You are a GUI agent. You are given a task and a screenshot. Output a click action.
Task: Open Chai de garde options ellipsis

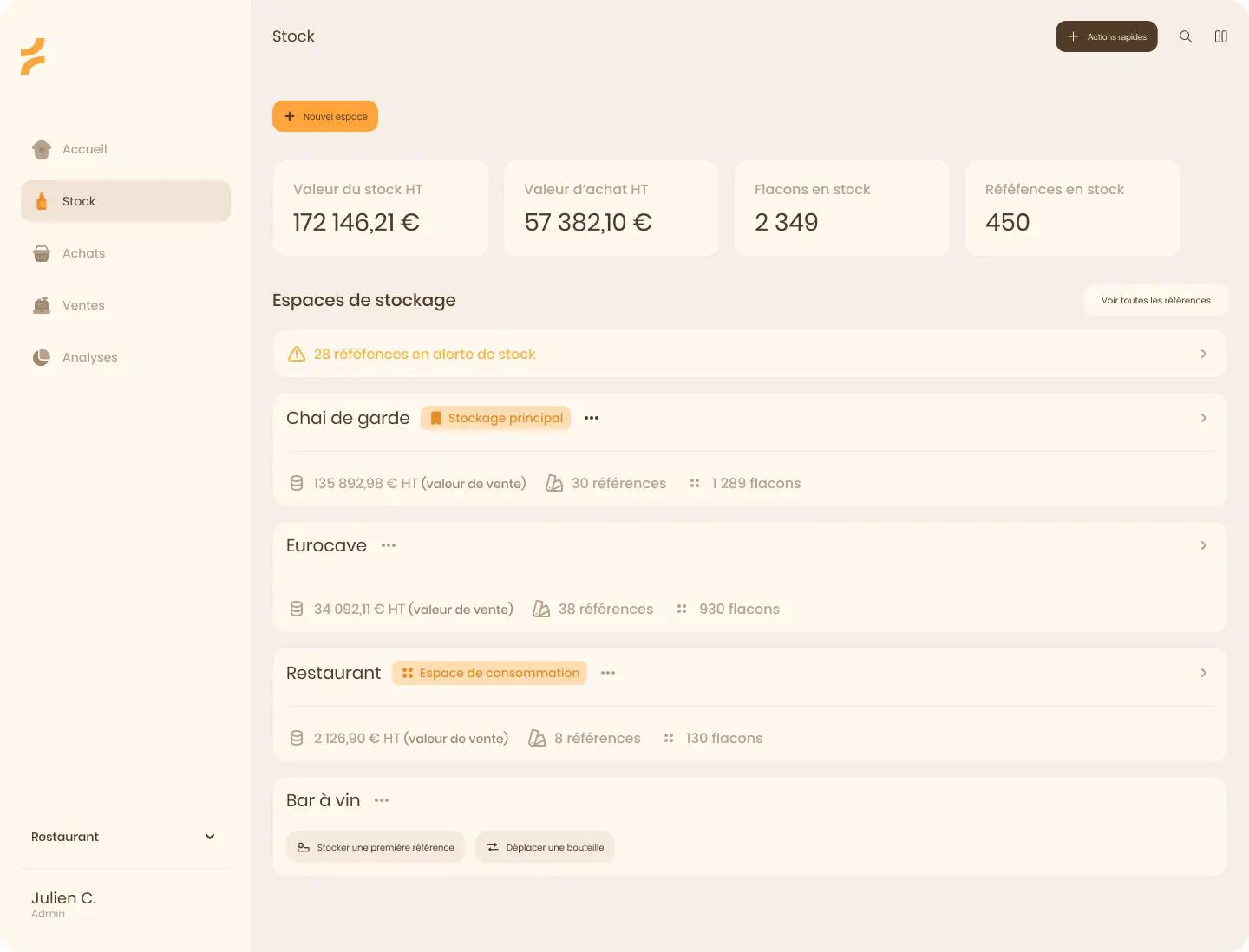tap(592, 418)
